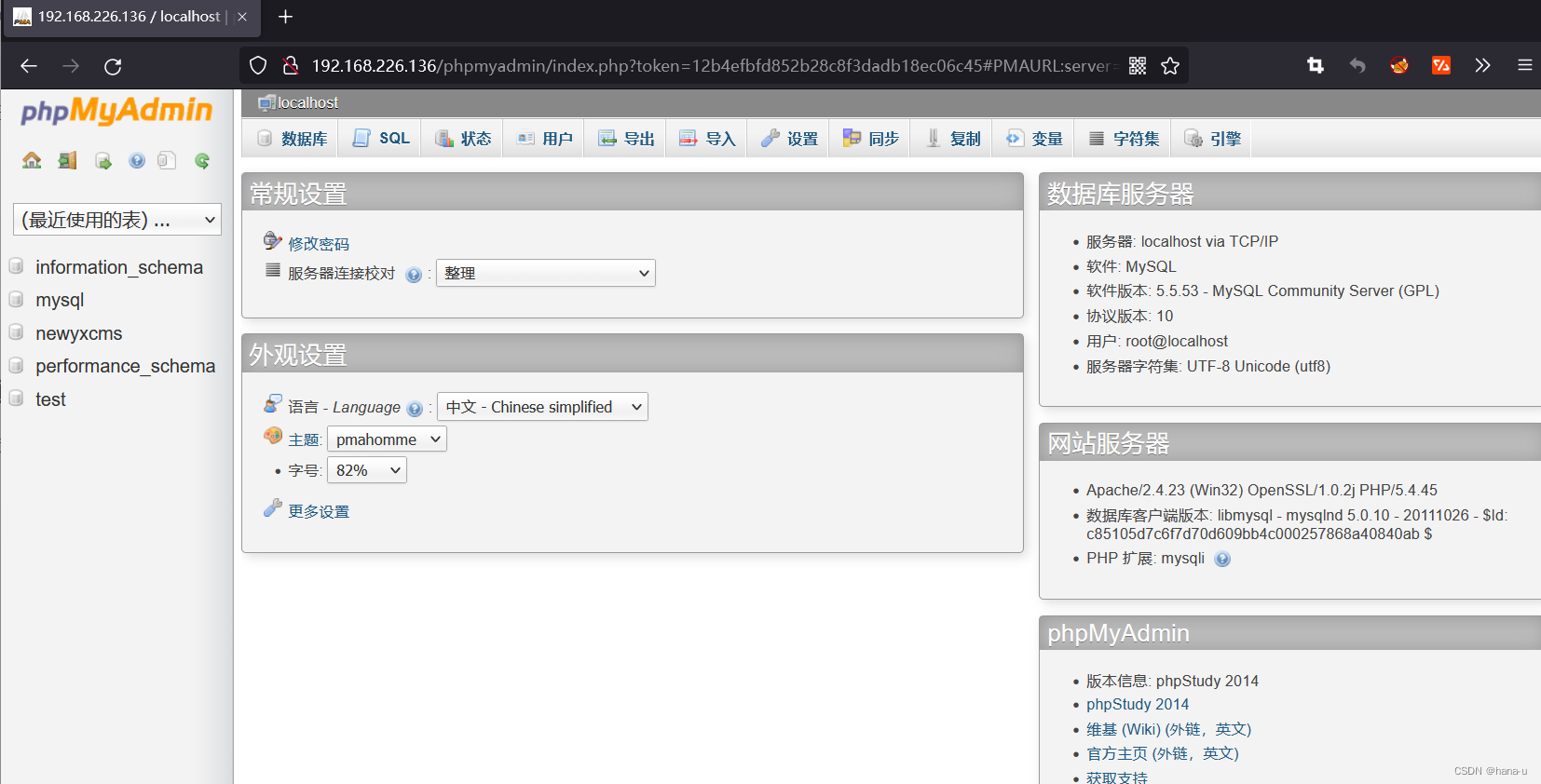
Task: Bookmark this page with star icon
Action: (1170, 66)
